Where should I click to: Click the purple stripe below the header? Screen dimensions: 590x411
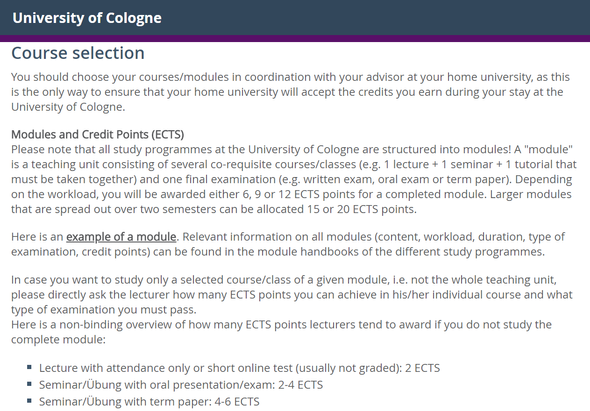coord(295,38)
